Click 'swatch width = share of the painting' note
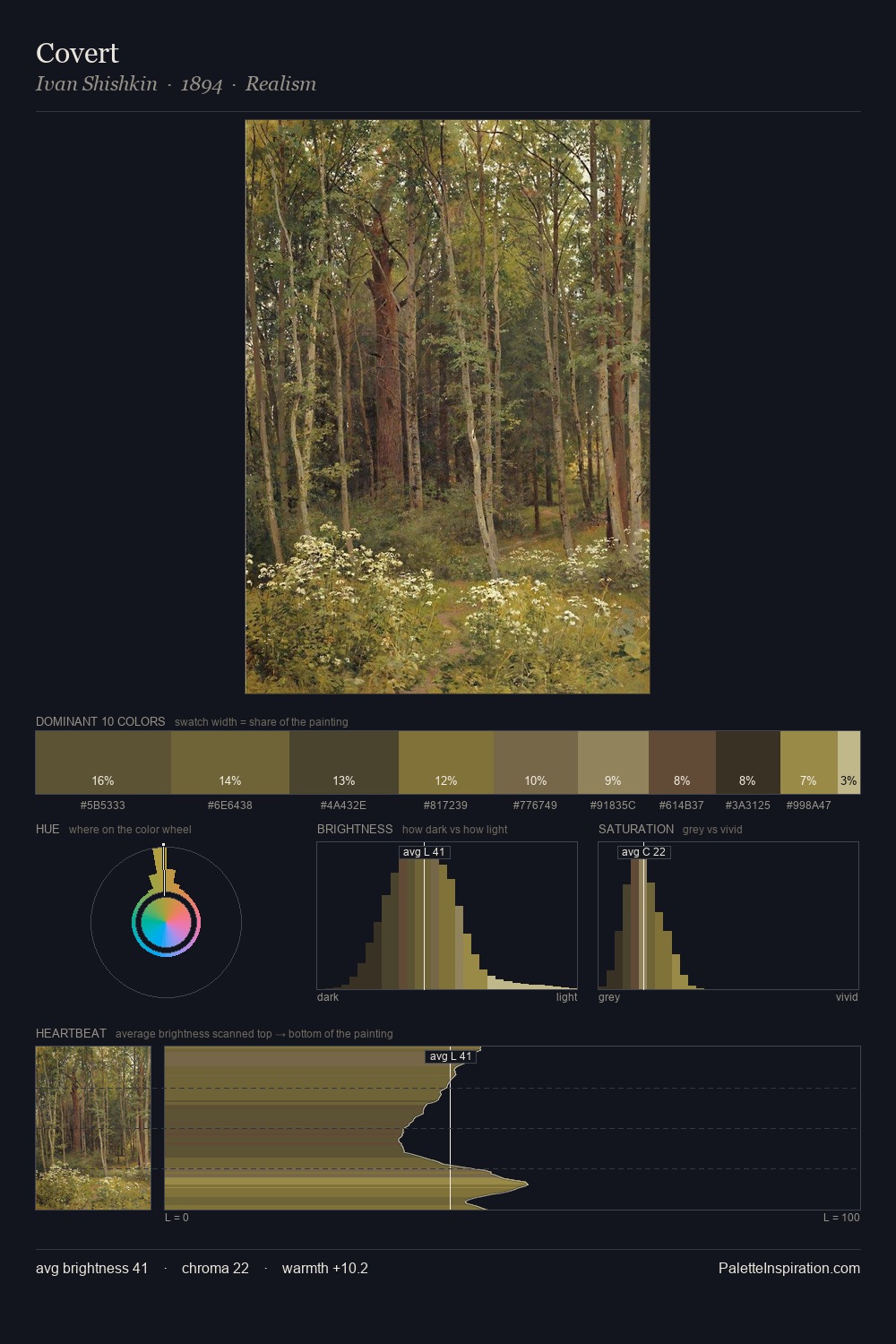 coord(262,722)
